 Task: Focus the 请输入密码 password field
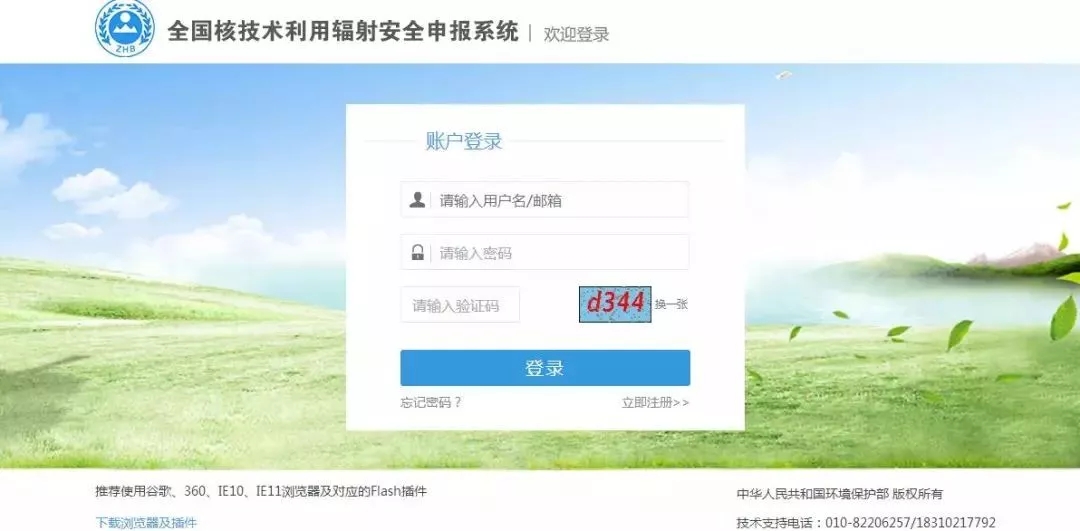point(545,252)
